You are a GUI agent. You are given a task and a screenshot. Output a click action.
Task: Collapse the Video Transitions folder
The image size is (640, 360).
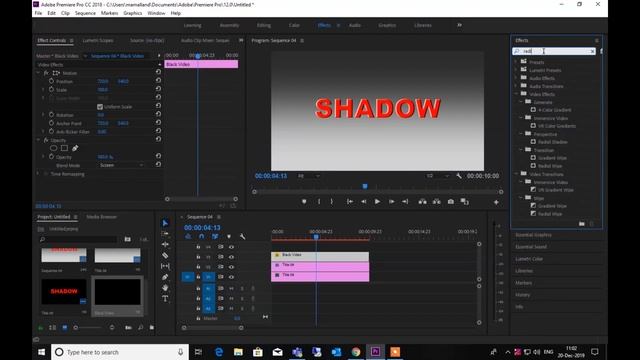pos(516,174)
